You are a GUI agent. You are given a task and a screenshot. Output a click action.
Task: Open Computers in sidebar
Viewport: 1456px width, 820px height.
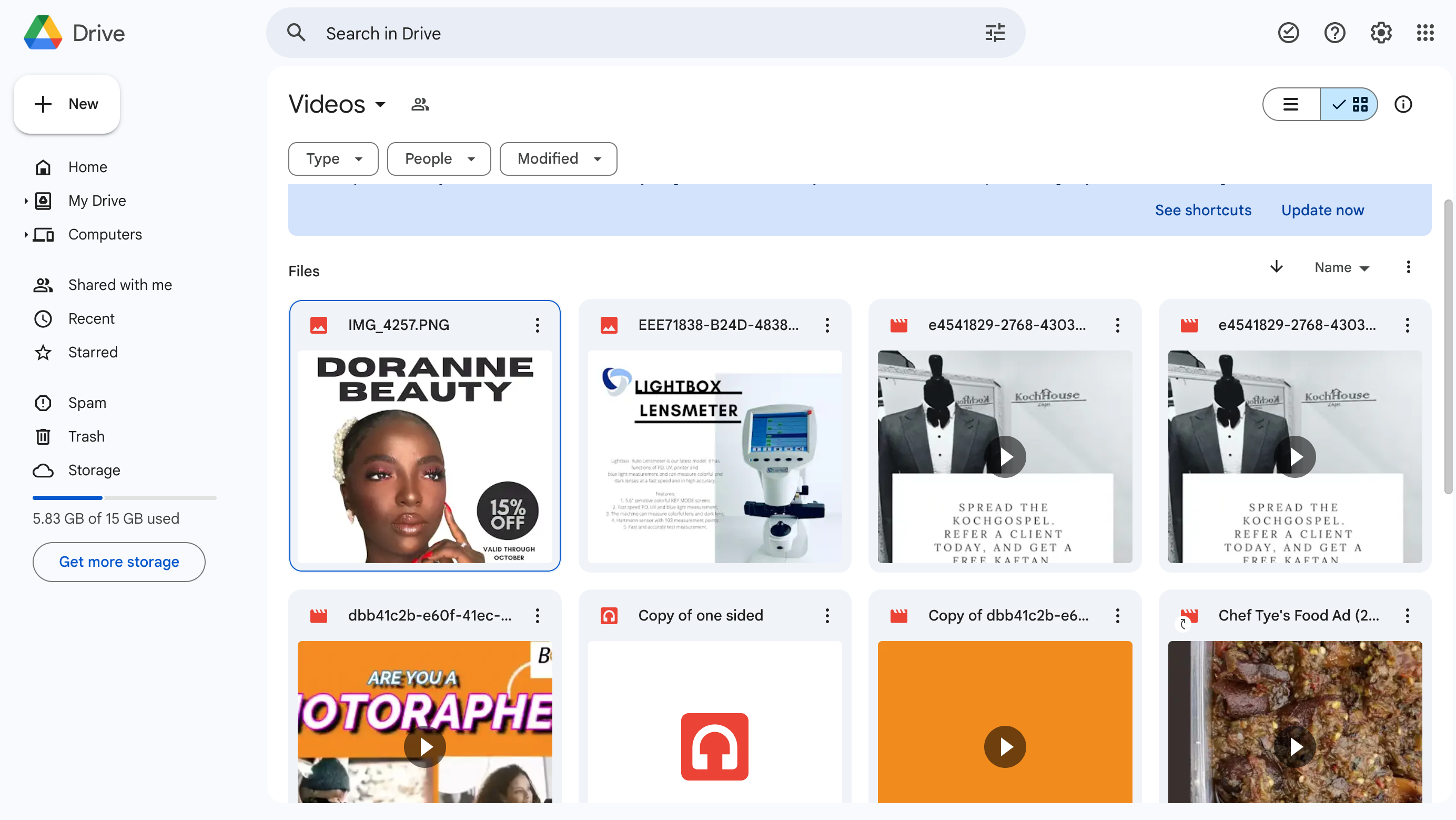coord(105,235)
